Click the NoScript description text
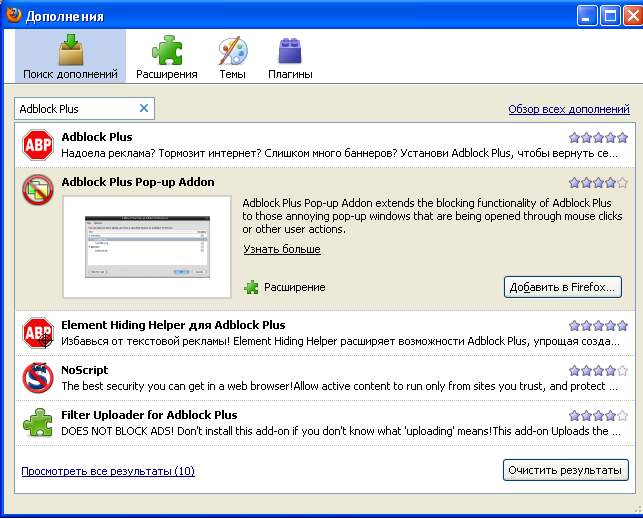Viewport: 643px width, 519px height. 339,386
